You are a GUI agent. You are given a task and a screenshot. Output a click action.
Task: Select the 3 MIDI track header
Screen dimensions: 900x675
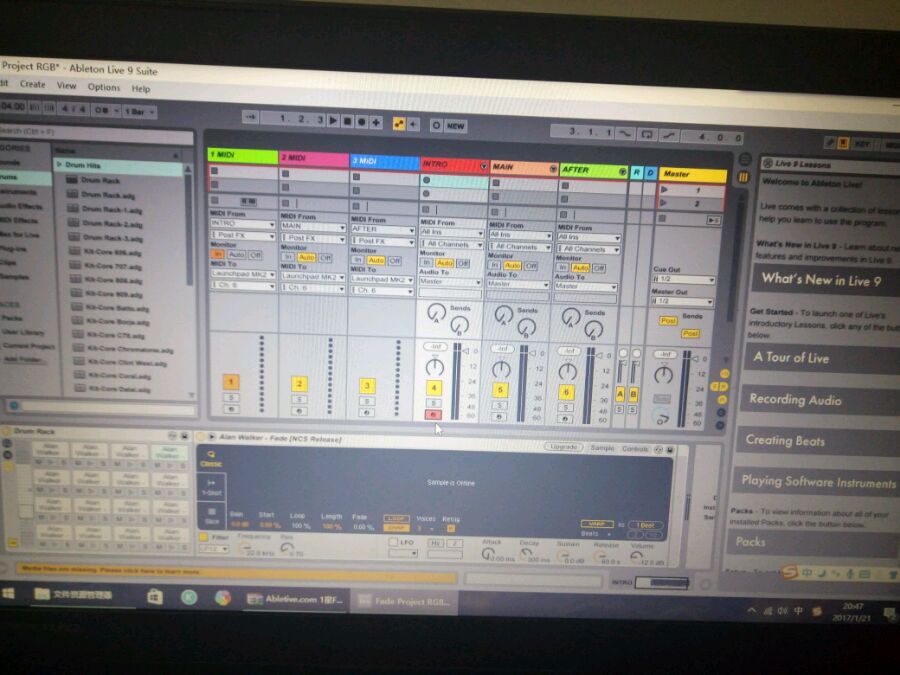point(385,161)
